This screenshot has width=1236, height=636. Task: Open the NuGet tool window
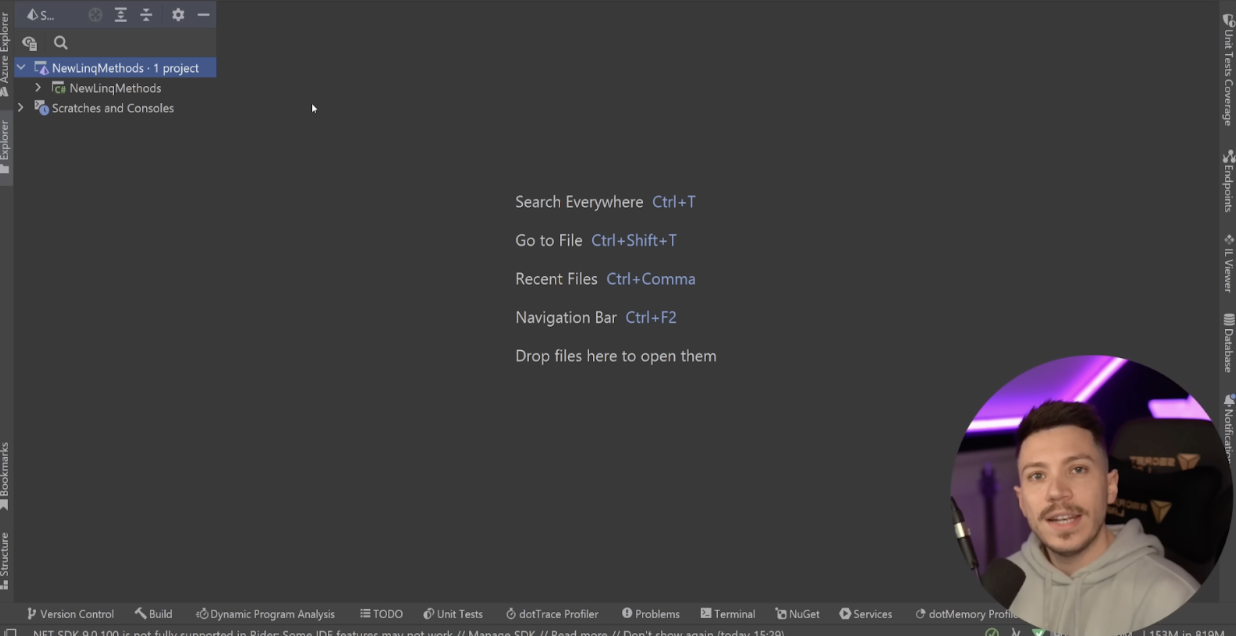pyautogui.click(x=797, y=613)
